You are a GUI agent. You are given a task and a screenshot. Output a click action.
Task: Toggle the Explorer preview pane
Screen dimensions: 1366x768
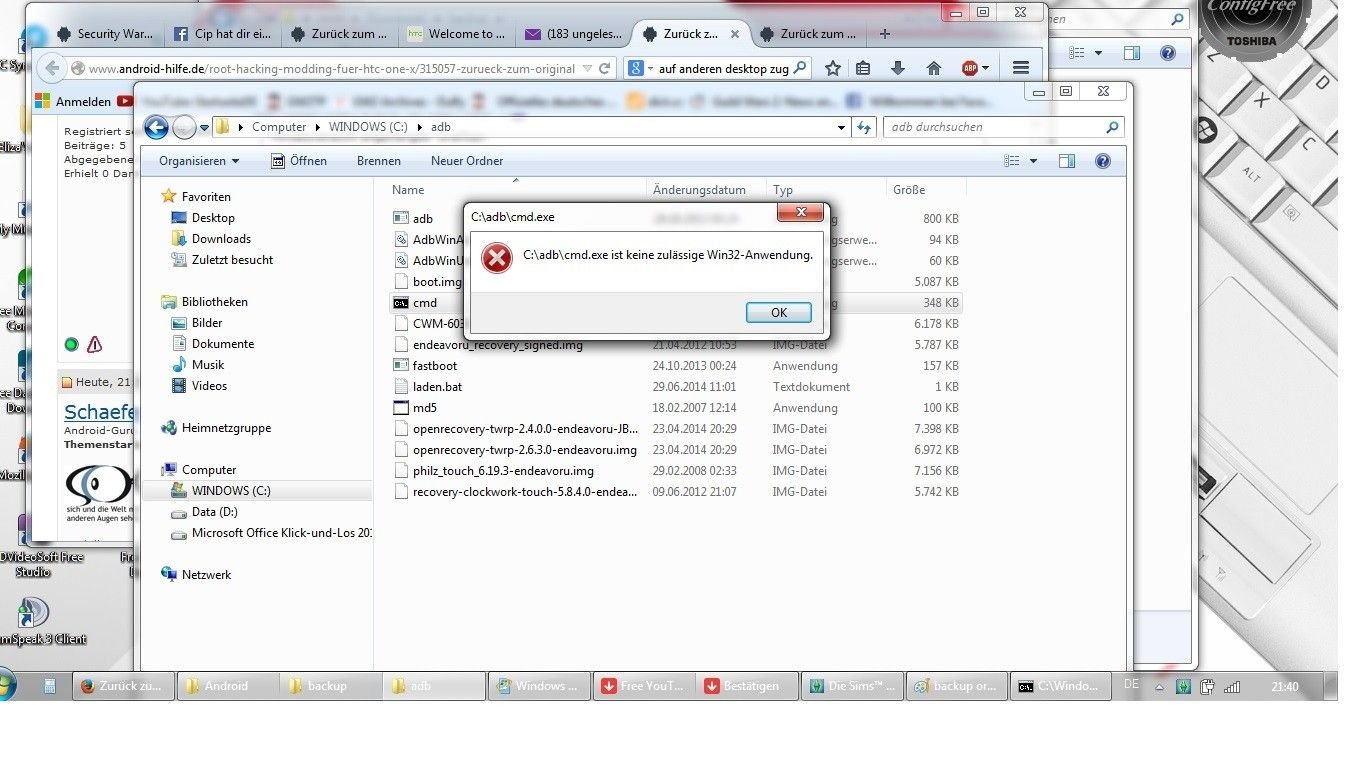[1067, 161]
